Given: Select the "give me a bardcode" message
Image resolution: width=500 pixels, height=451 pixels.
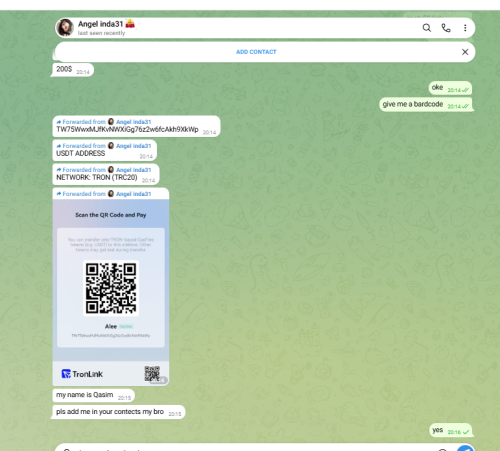Looking at the screenshot, I should (426, 104).
